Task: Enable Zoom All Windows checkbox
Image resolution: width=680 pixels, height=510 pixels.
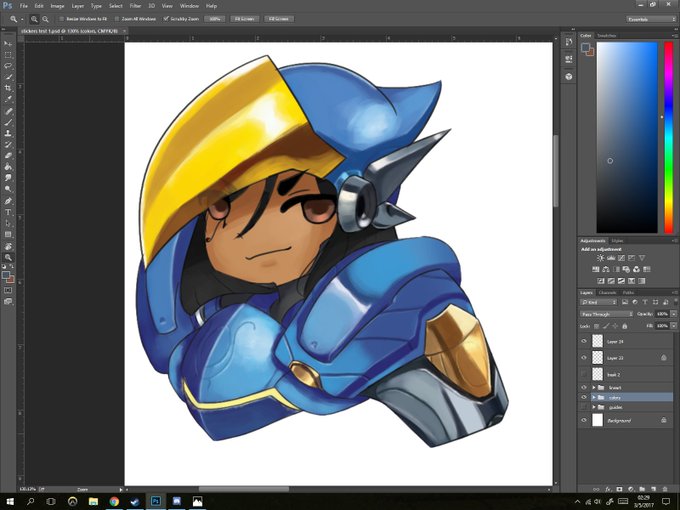Action: [117, 19]
